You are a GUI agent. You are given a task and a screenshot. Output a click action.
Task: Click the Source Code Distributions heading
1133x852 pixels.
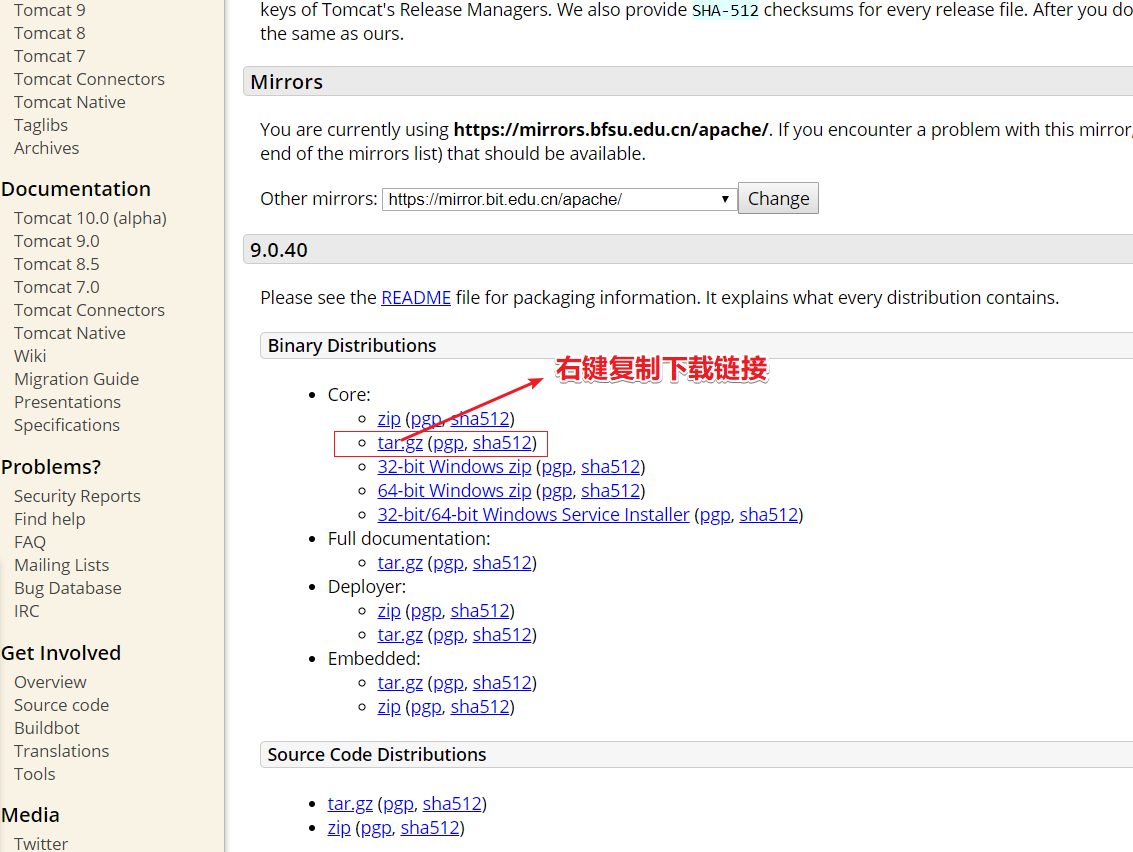[x=376, y=754]
